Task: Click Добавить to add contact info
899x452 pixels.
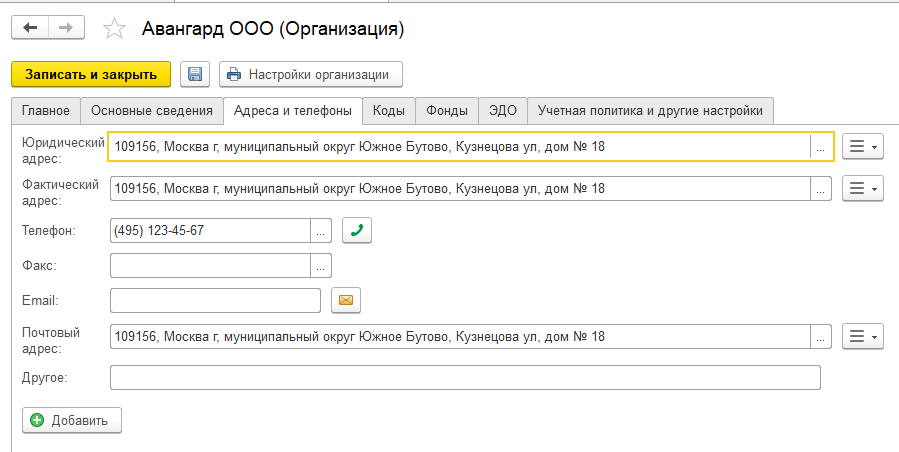Action: [72, 420]
